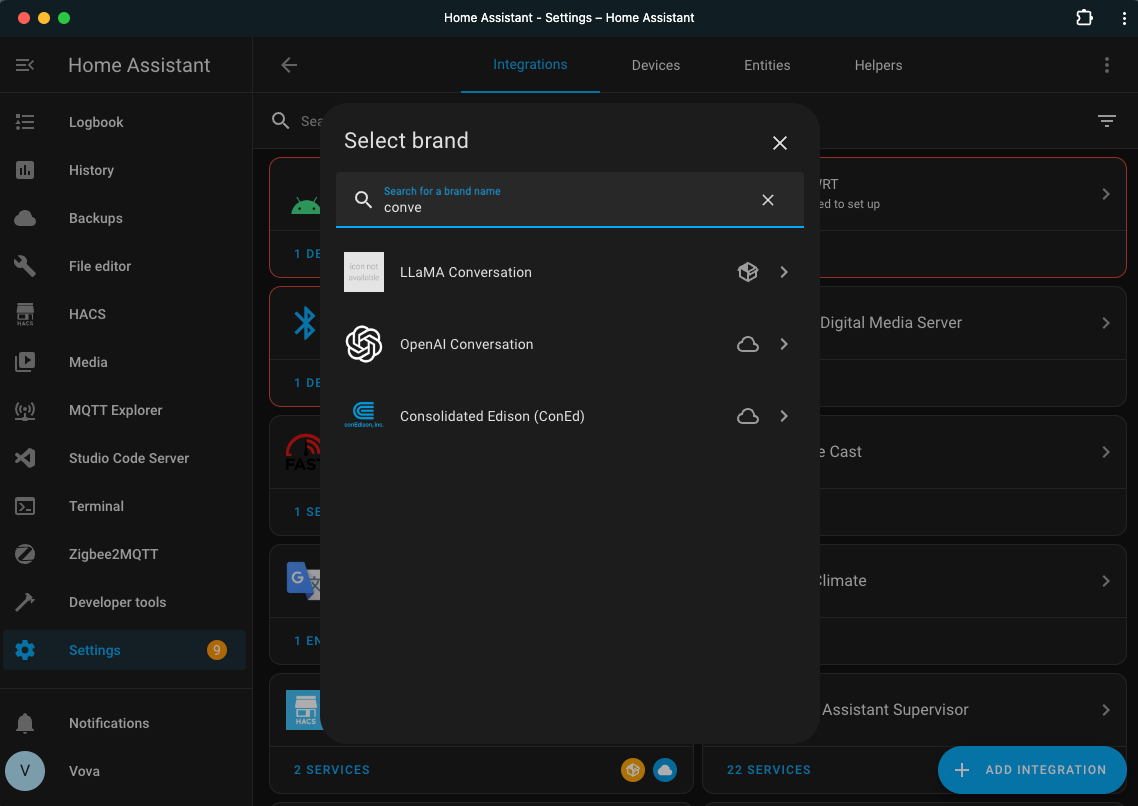Open the Helpers tab
Screen dimensions: 1138x806
878,65
